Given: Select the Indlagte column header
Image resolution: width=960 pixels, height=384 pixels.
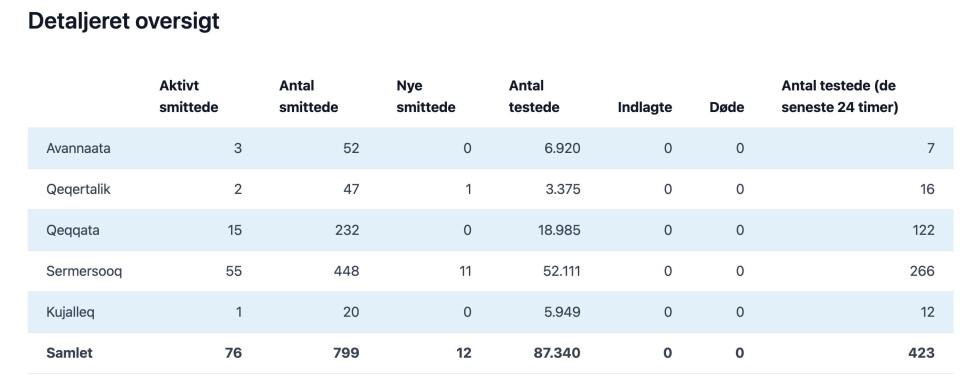Looking at the screenshot, I should click(645, 108).
